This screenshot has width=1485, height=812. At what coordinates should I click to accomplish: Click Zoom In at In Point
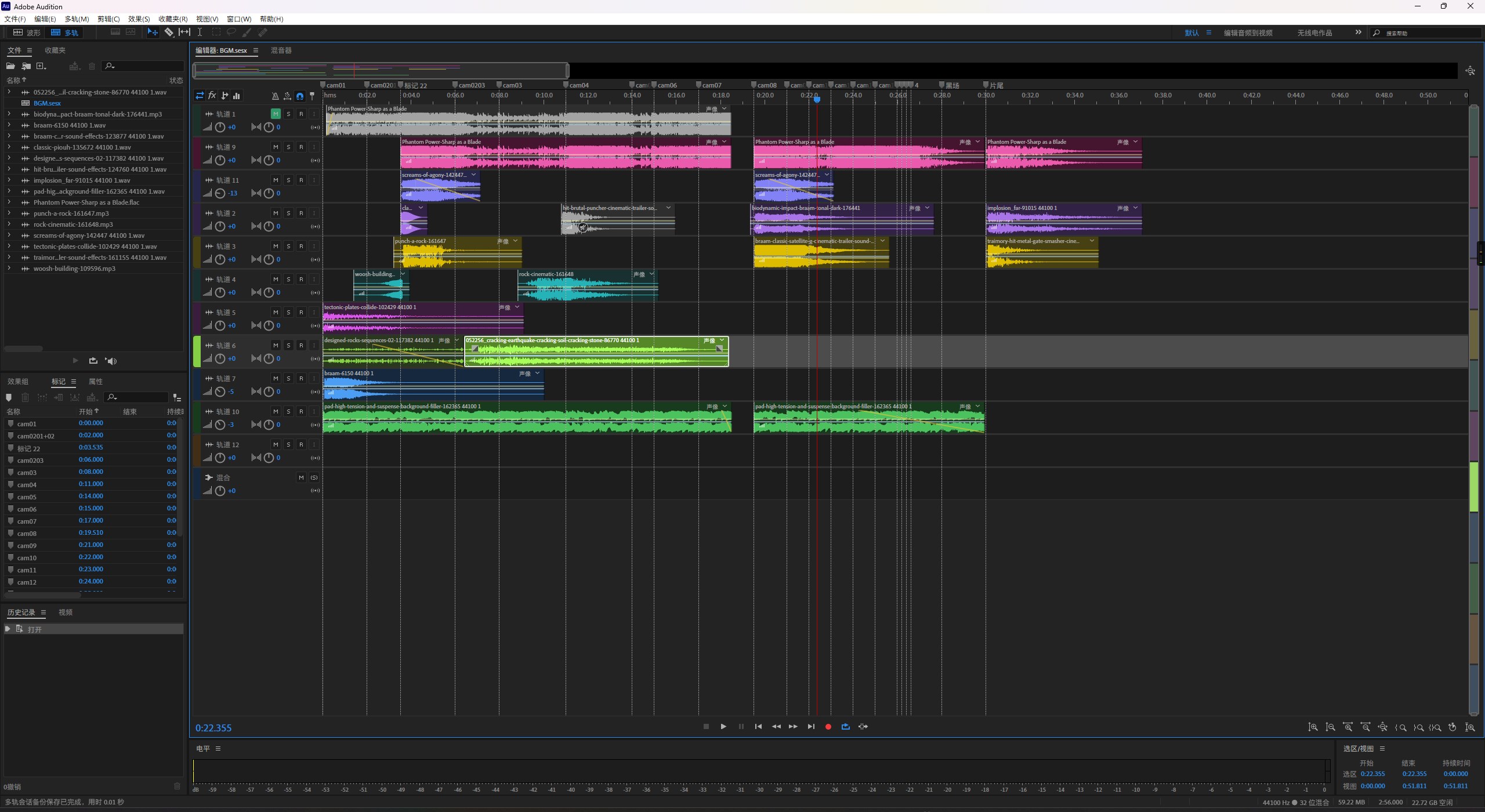pos(1401,727)
